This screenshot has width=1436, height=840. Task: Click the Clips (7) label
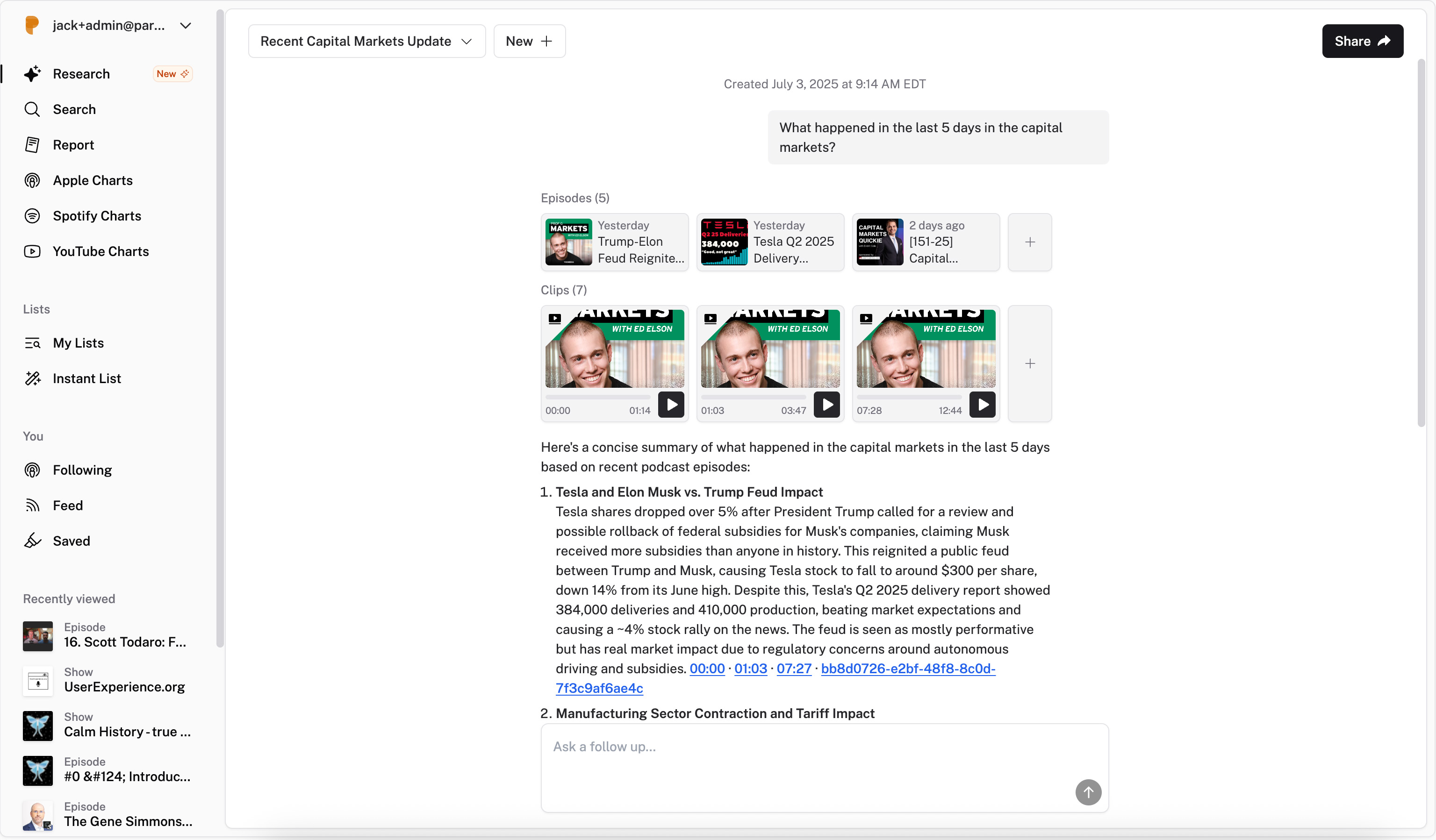564,290
